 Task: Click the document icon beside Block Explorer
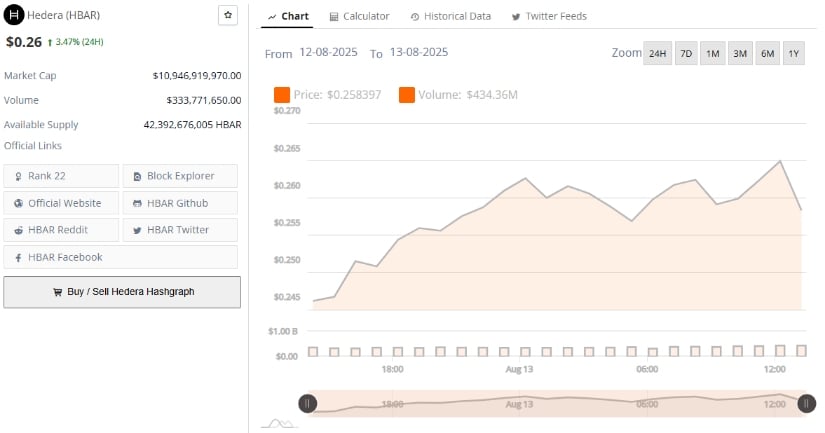(137, 176)
